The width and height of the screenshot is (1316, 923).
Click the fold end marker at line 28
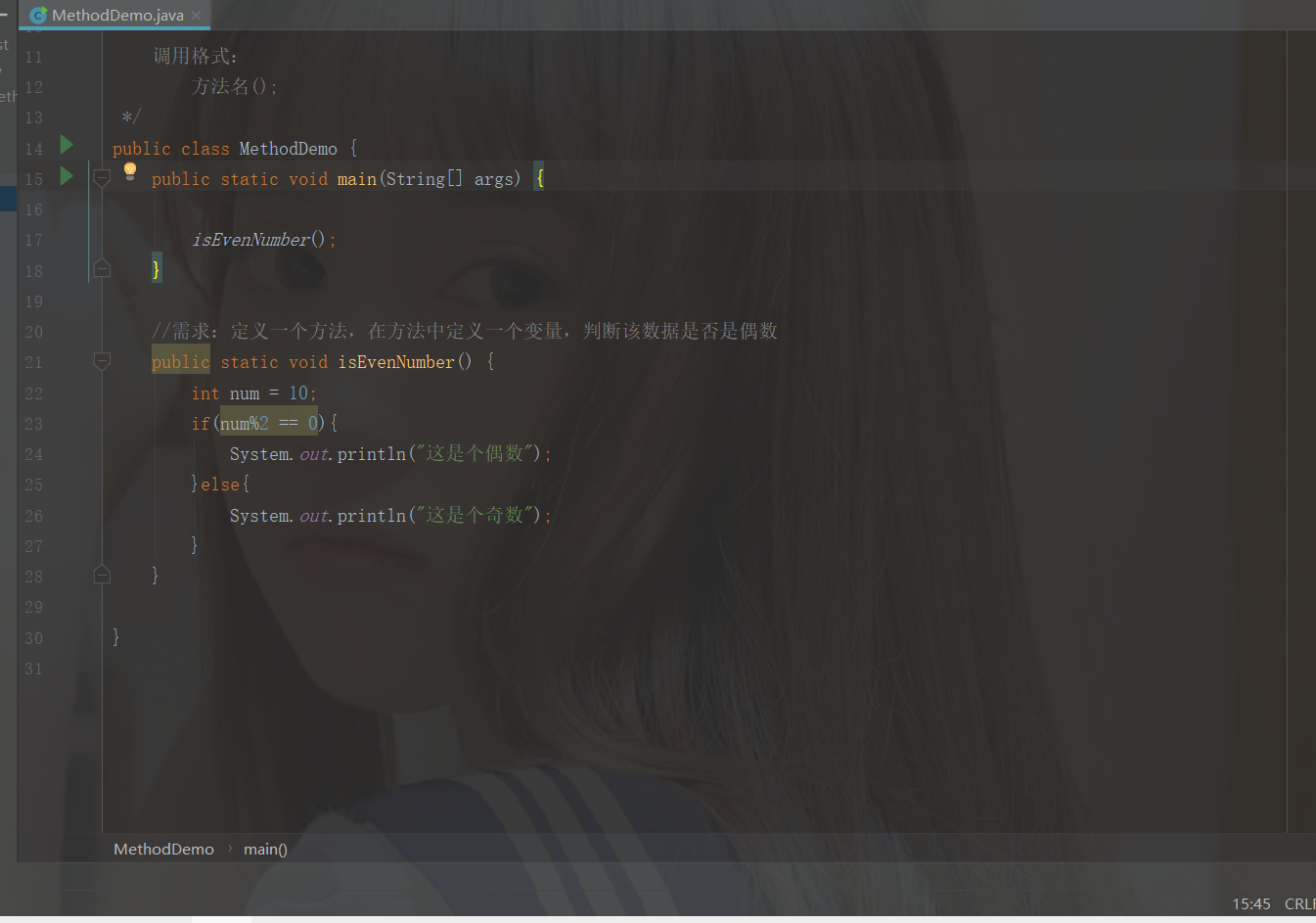[x=102, y=575]
